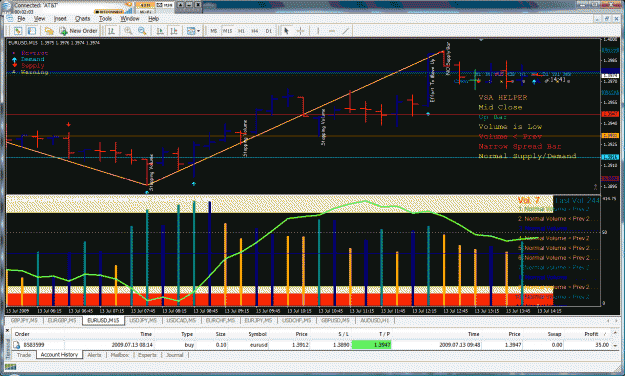Select the vertical line tool

coord(318,31)
